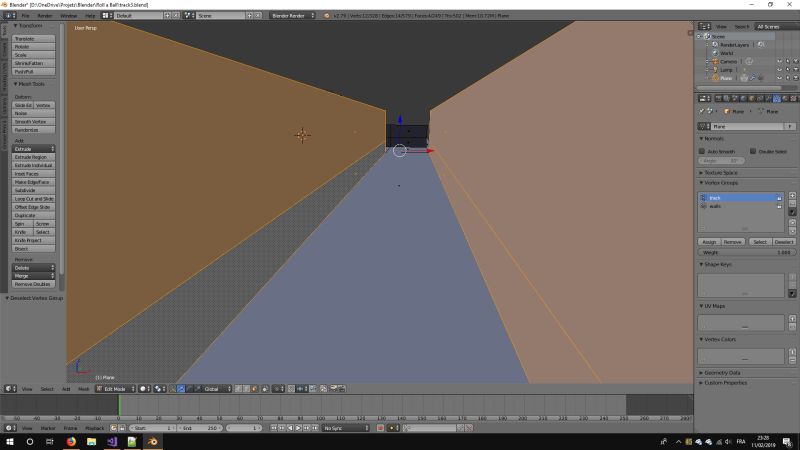Play the animation in reverse
Image resolution: width=800 pixels, height=450 pixels.
pos(290,428)
